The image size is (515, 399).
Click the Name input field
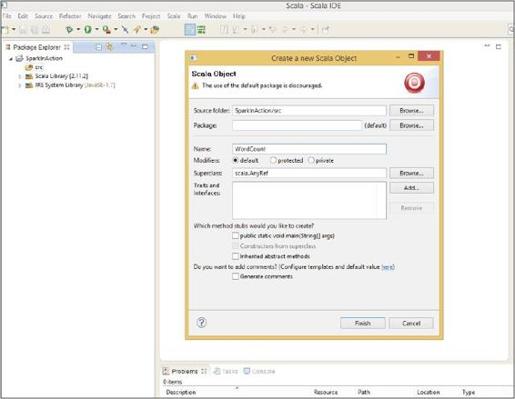click(309, 149)
